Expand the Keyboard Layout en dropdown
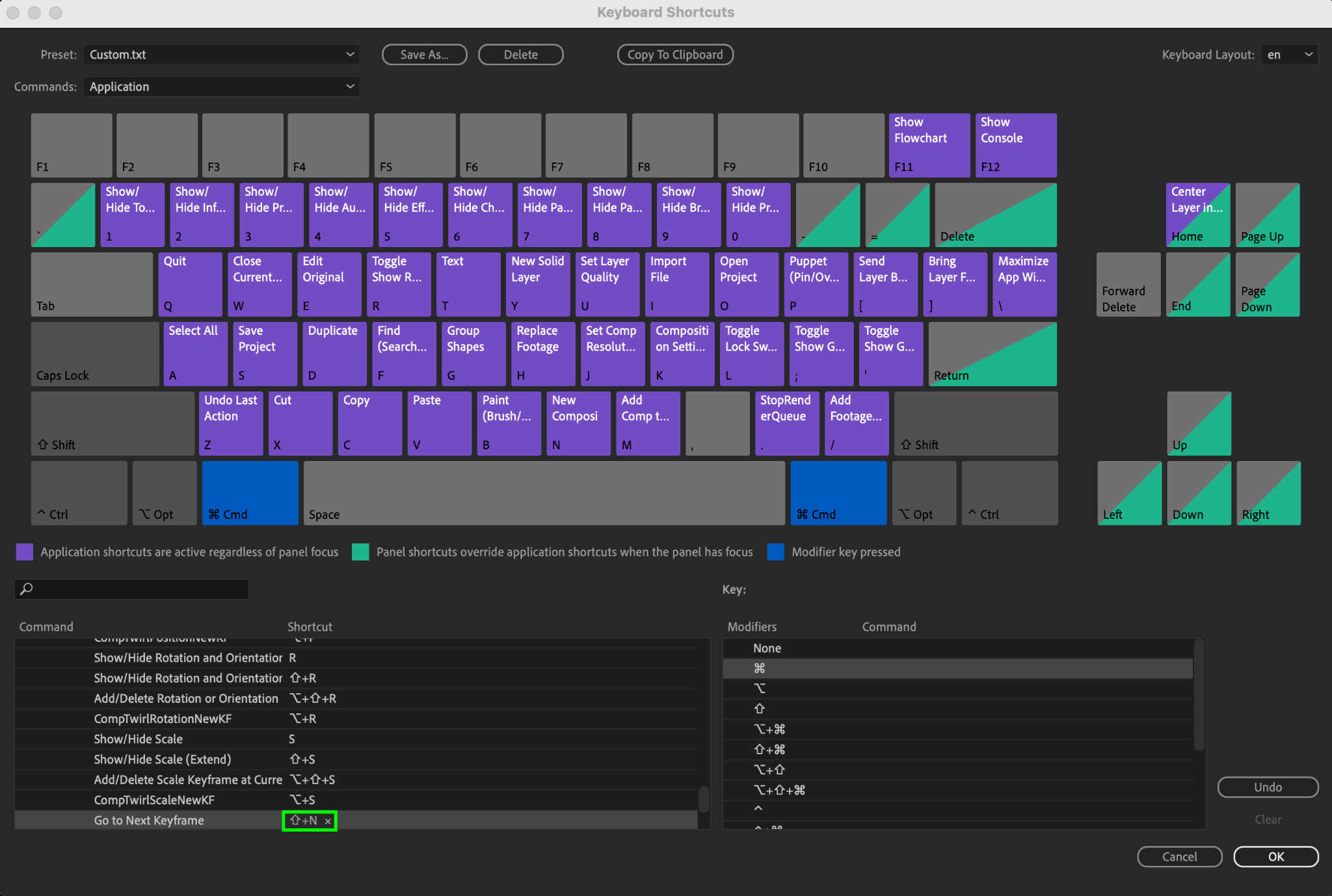1332x896 pixels. point(1289,55)
